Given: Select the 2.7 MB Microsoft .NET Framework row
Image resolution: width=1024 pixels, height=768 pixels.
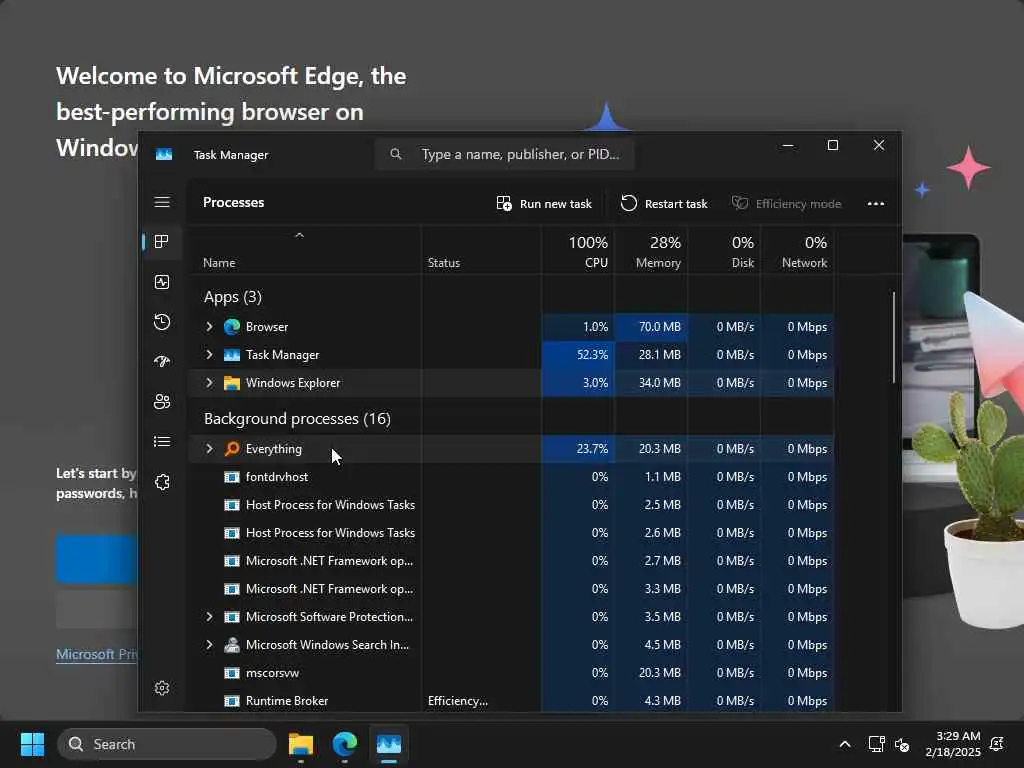Looking at the screenshot, I should (511, 561).
